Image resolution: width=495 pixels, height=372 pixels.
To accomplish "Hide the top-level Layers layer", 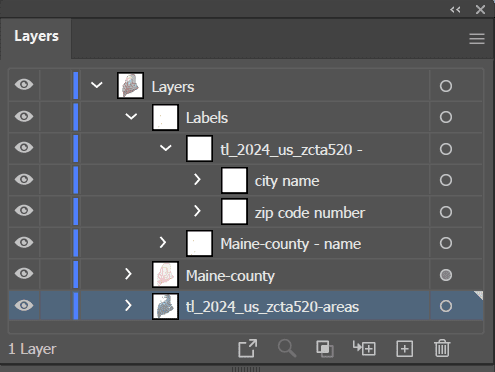I will click(24, 85).
